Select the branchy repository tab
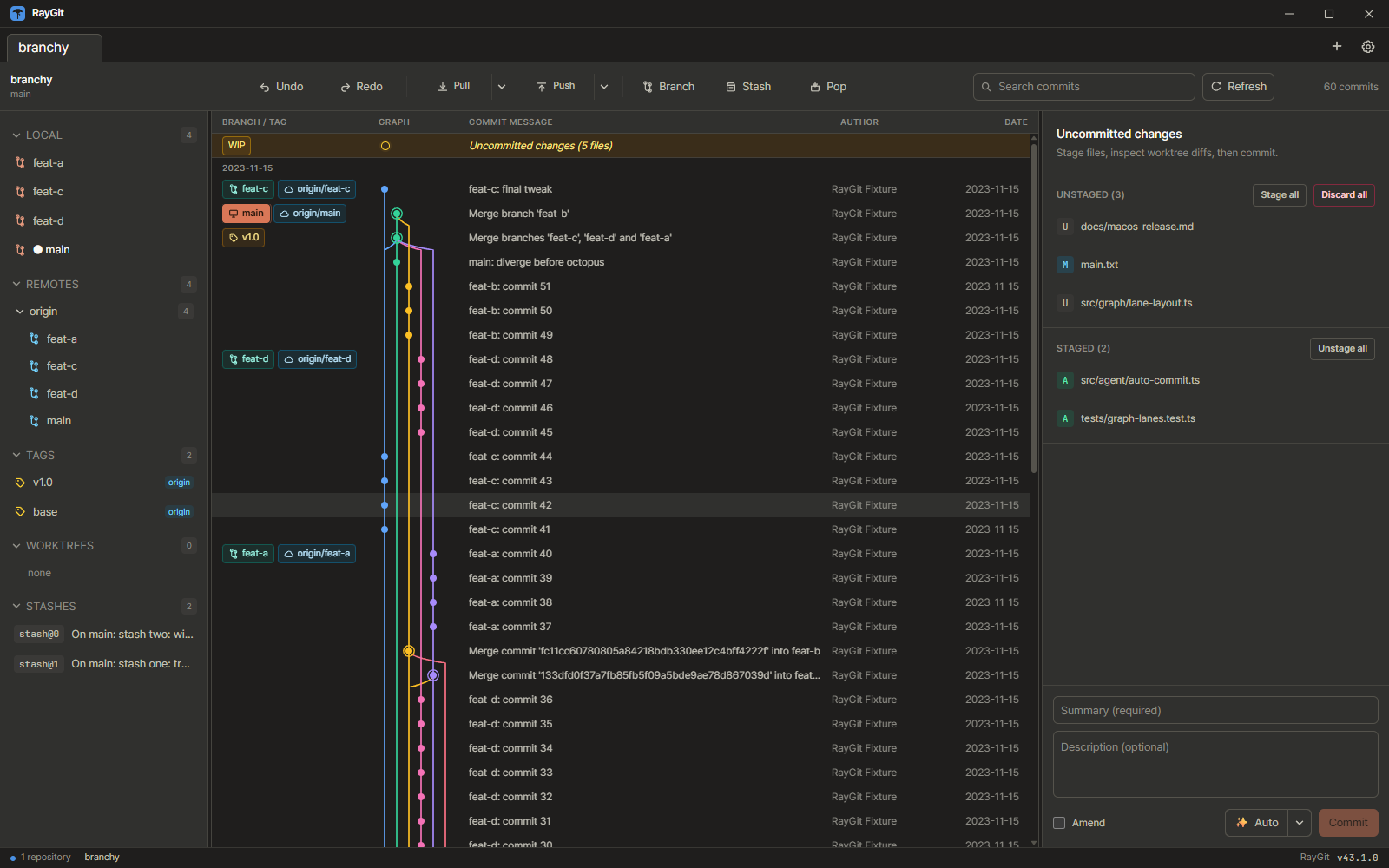This screenshot has width=1389, height=868. click(x=55, y=48)
